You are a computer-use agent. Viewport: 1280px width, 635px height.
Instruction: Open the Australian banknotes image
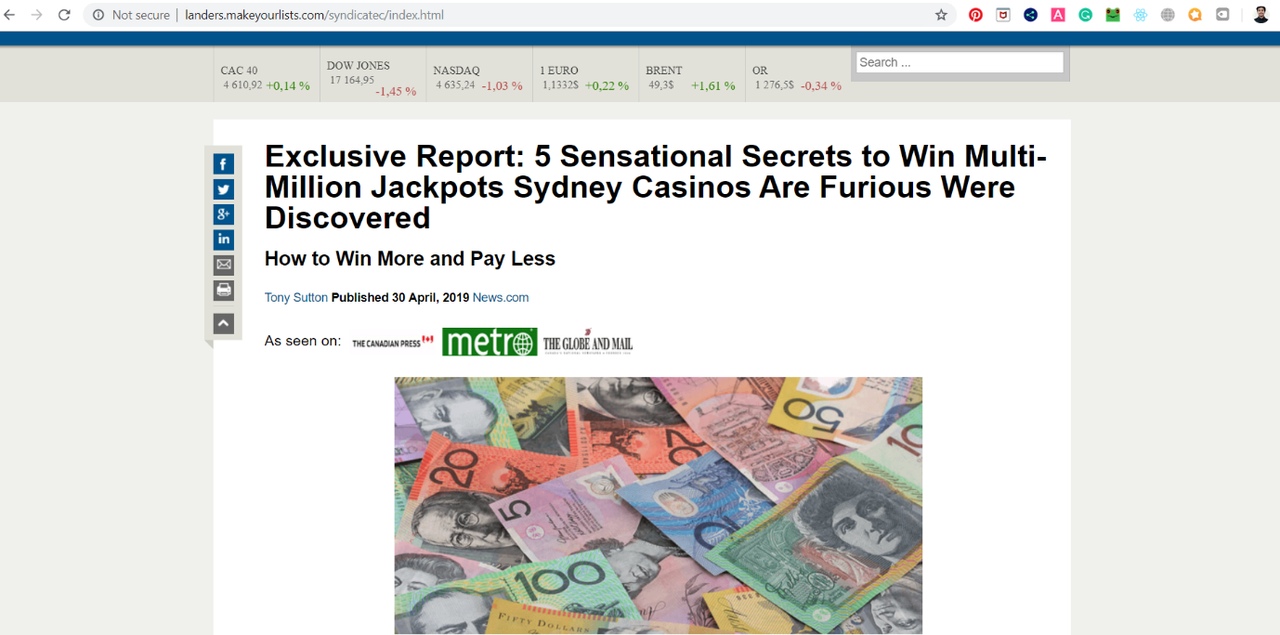[658, 505]
